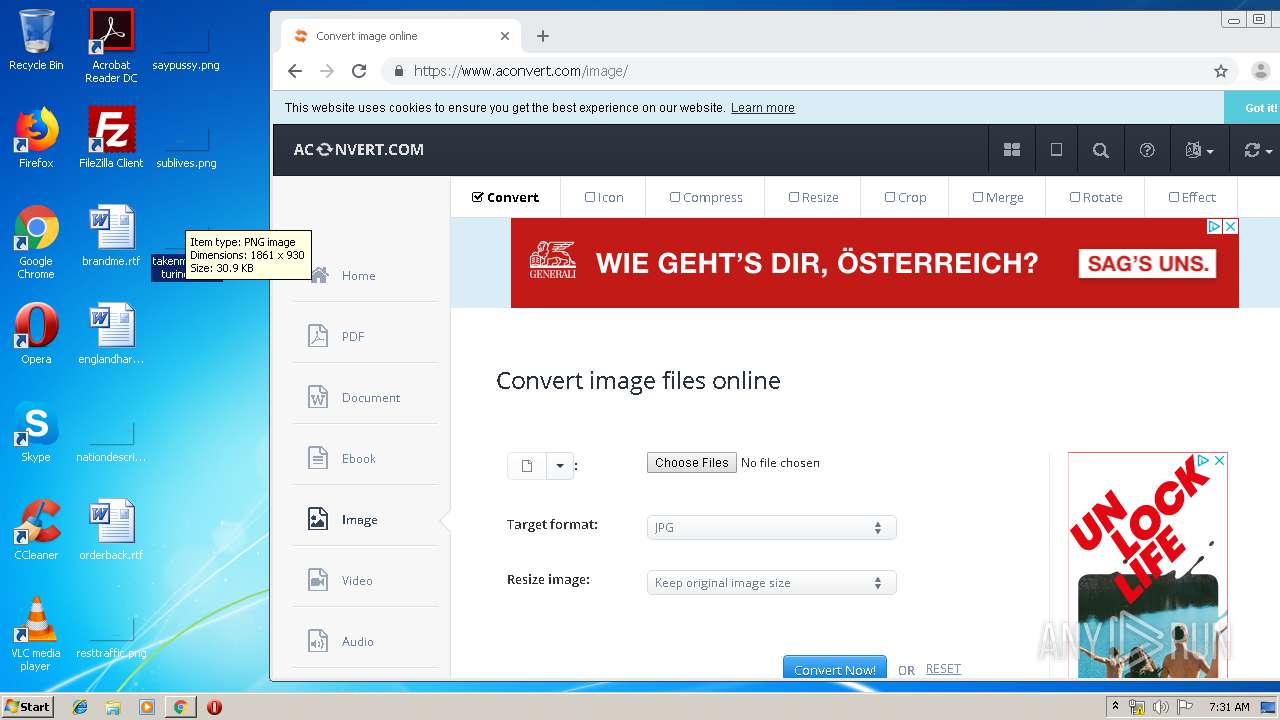Accept cookies with Got it button
The height and width of the screenshot is (720, 1280).
(1256, 108)
